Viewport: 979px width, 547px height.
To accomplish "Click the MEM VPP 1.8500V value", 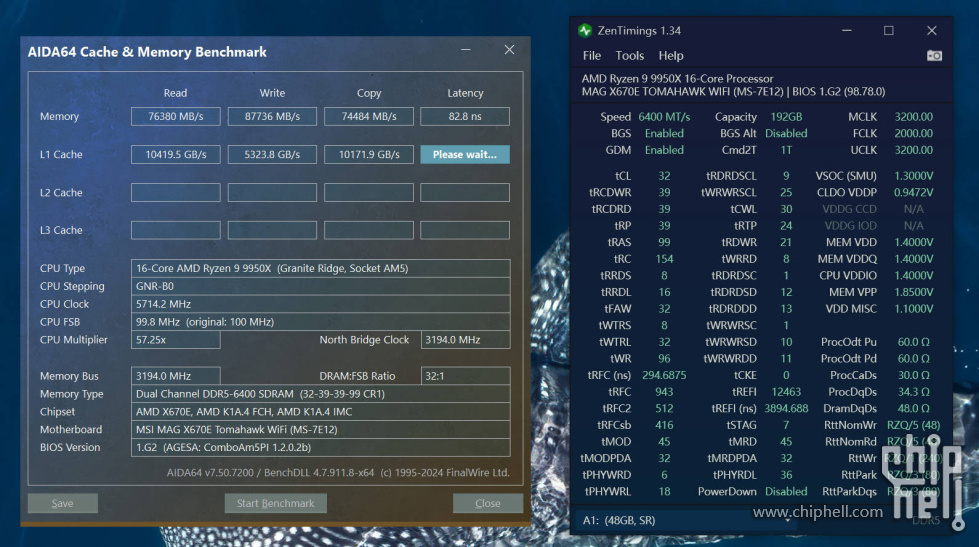I will click(913, 292).
